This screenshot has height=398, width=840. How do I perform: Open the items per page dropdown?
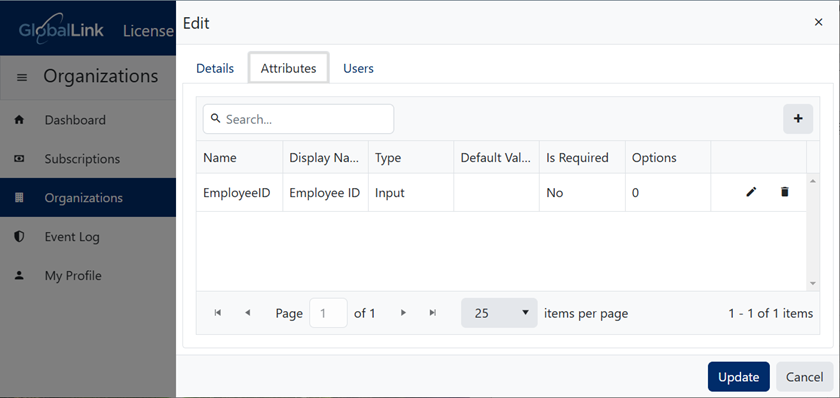pyautogui.click(x=499, y=313)
